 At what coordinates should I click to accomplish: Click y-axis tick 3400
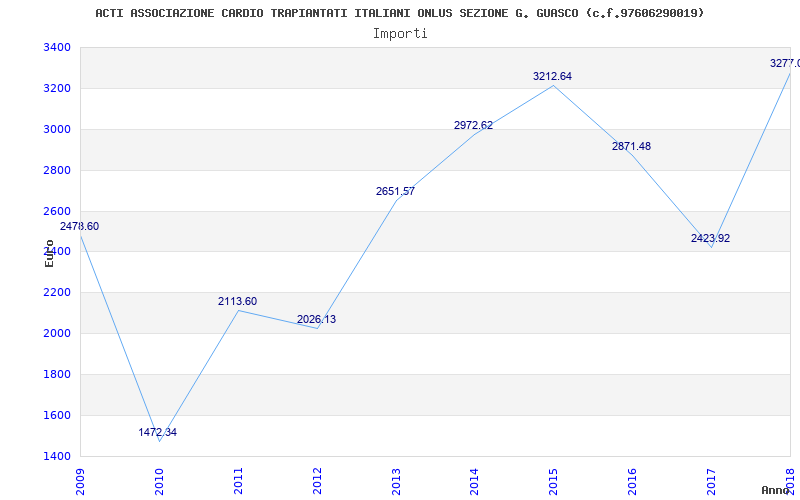pyautogui.click(x=57, y=48)
